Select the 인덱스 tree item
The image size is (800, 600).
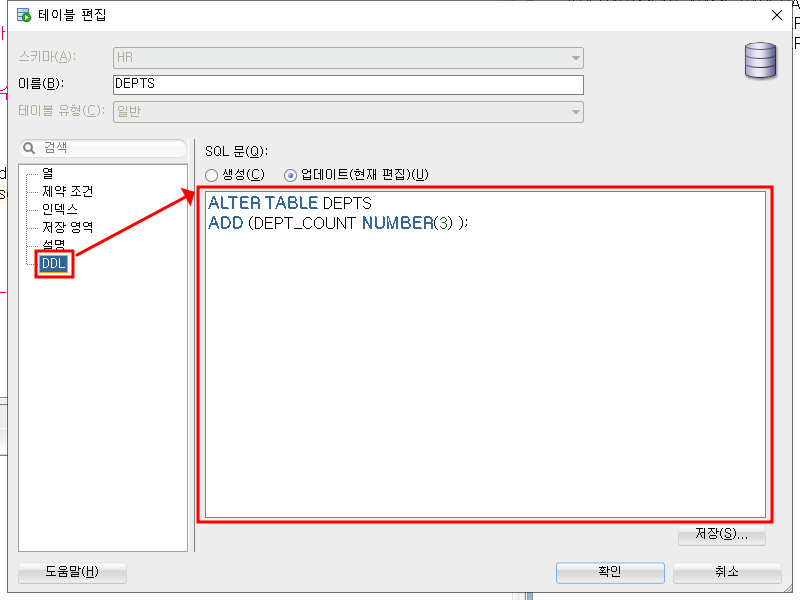60,209
